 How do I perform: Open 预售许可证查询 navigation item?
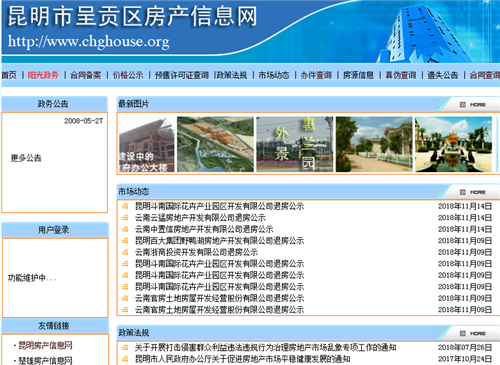(x=182, y=75)
